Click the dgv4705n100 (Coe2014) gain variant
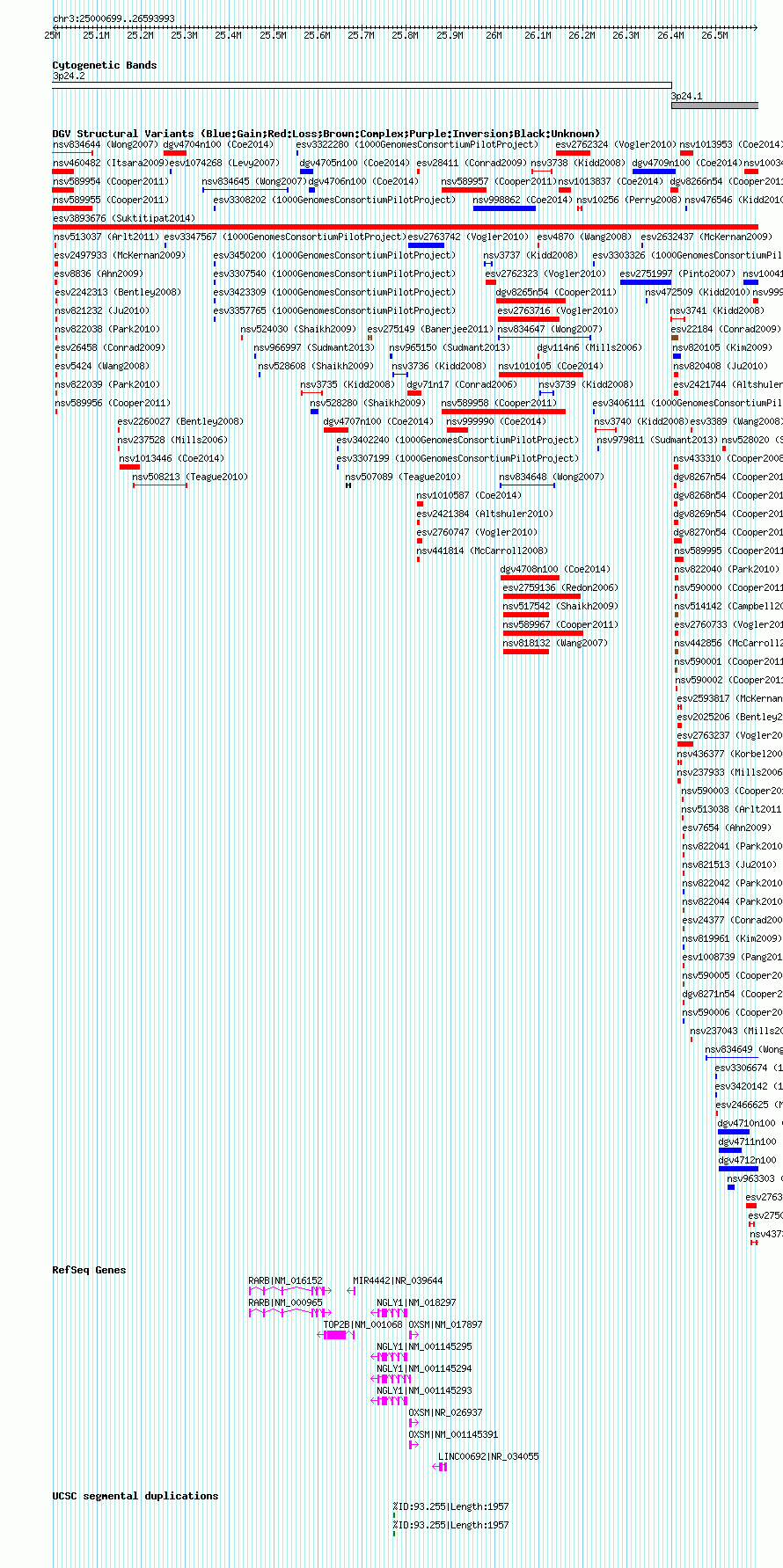Screen dimensions: 783x1568 tap(306, 171)
